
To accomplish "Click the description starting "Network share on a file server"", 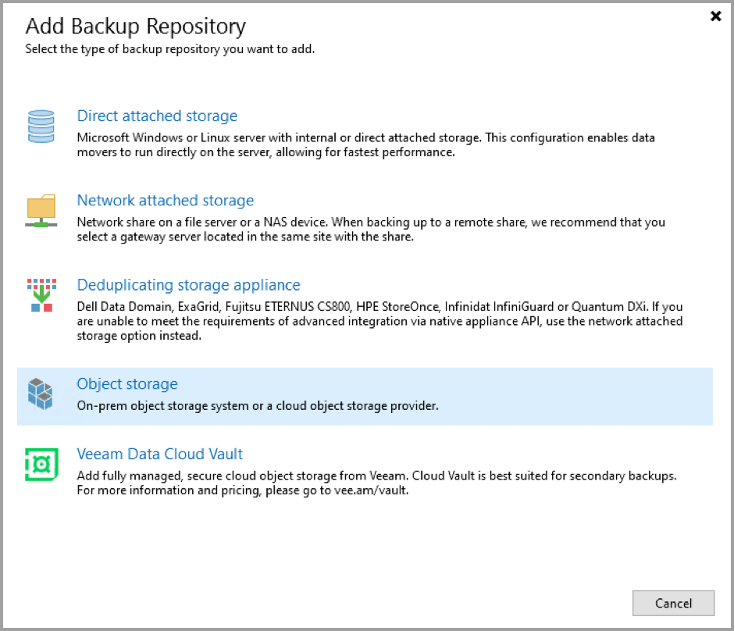I will [x=371, y=229].
